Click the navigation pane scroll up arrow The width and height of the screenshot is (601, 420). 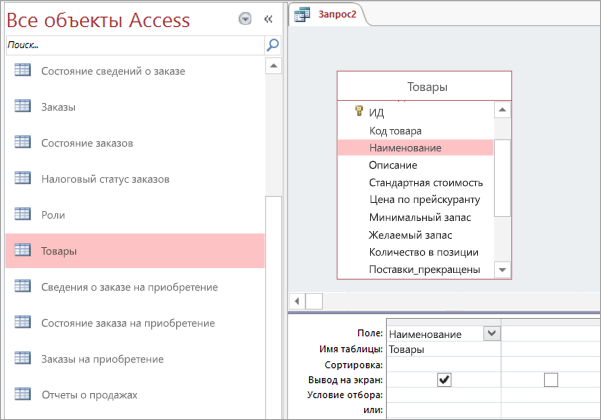coord(273,66)
